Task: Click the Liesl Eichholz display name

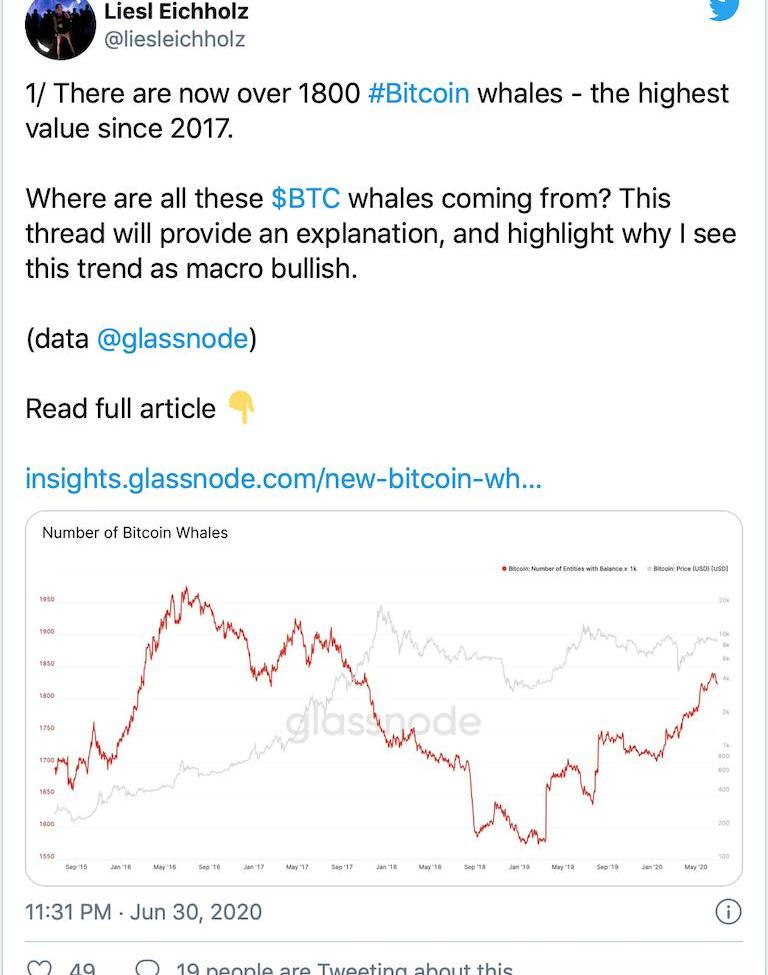Action: 176,12
